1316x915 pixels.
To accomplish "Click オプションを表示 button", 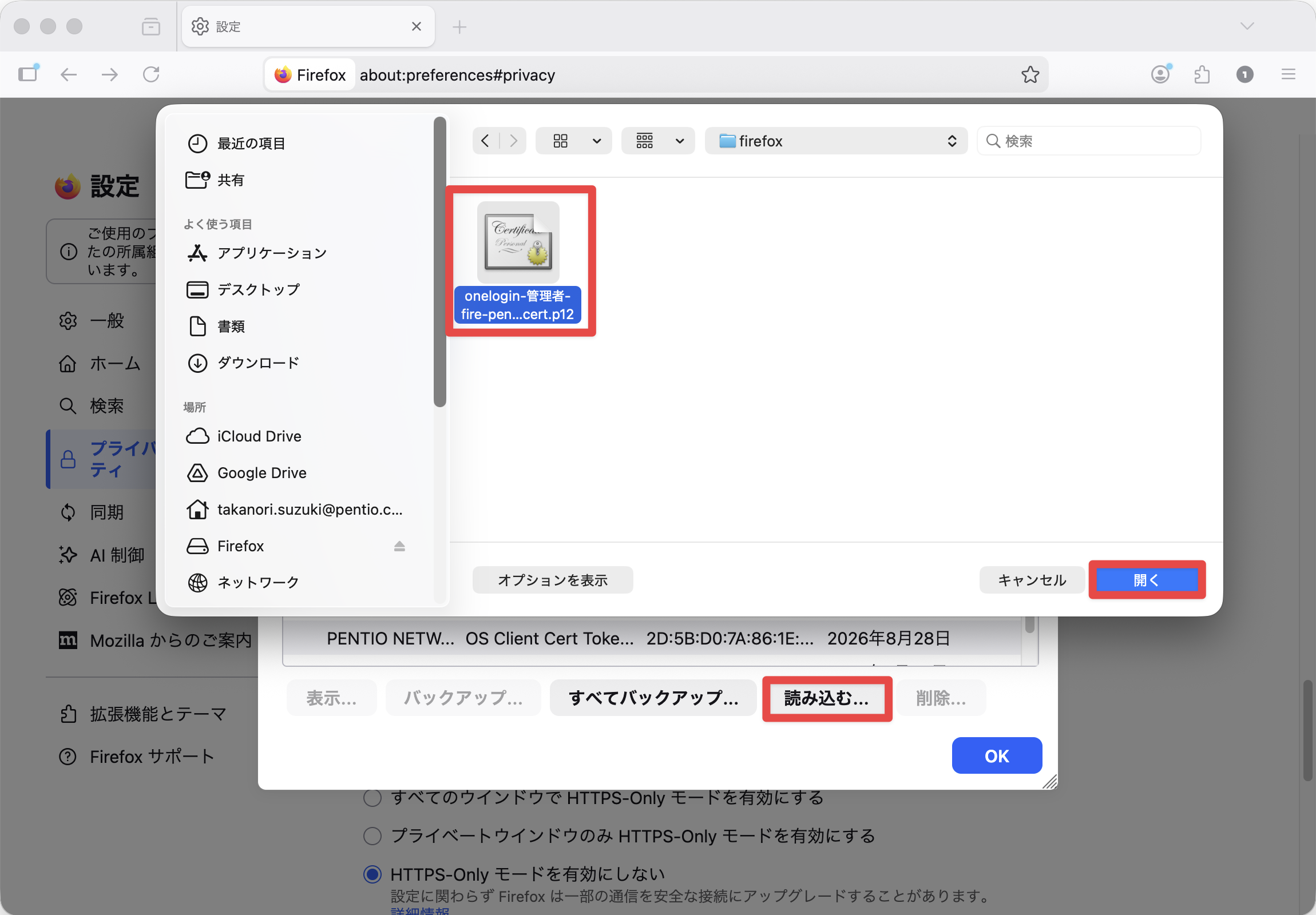I will pyautogui.click(x=553, y=580).
